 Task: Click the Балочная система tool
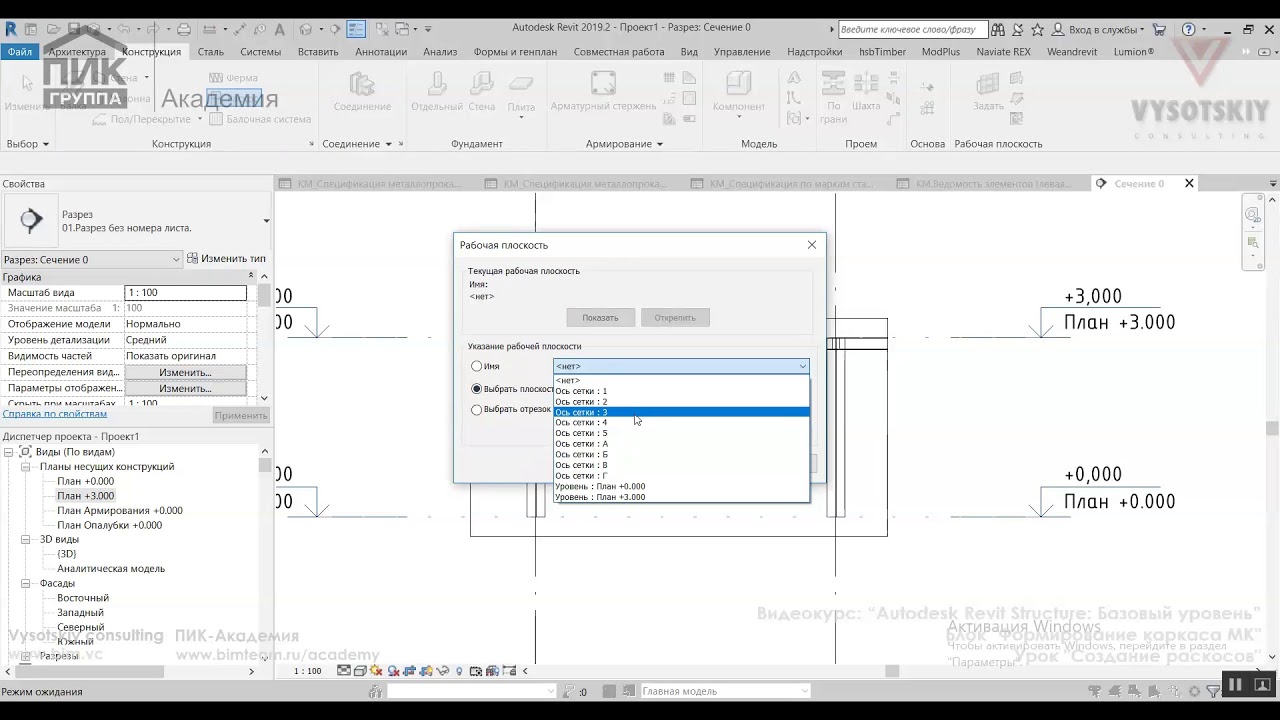tap(260, 119)
